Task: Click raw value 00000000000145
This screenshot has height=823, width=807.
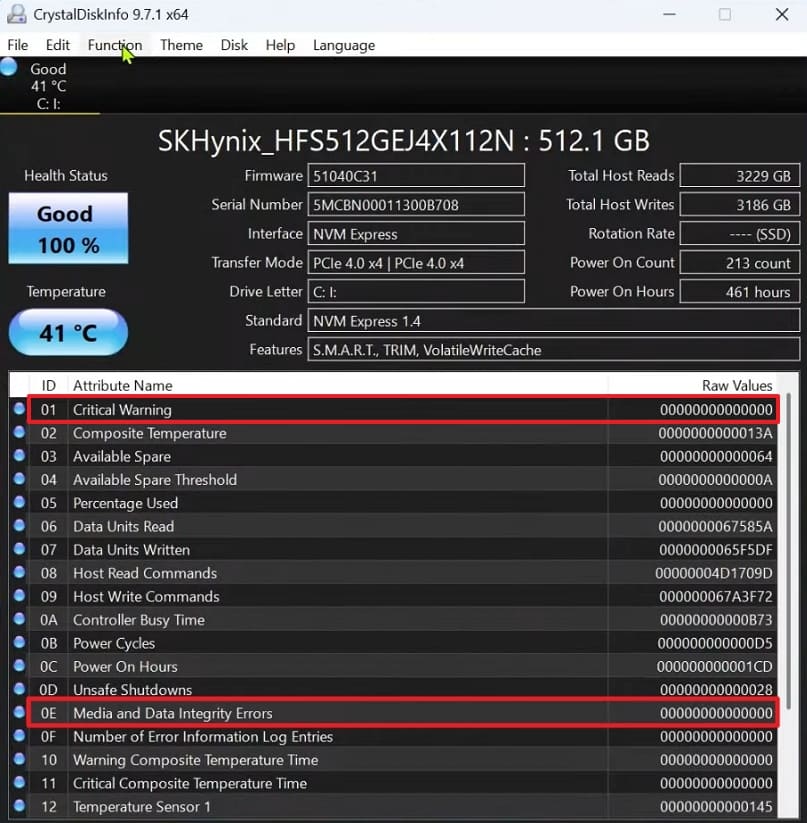Action: [x=716, y=806]
